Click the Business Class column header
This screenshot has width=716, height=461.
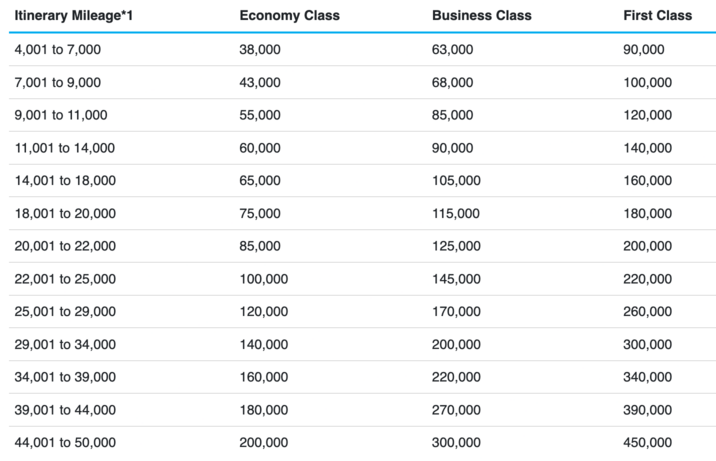(481, 16)
